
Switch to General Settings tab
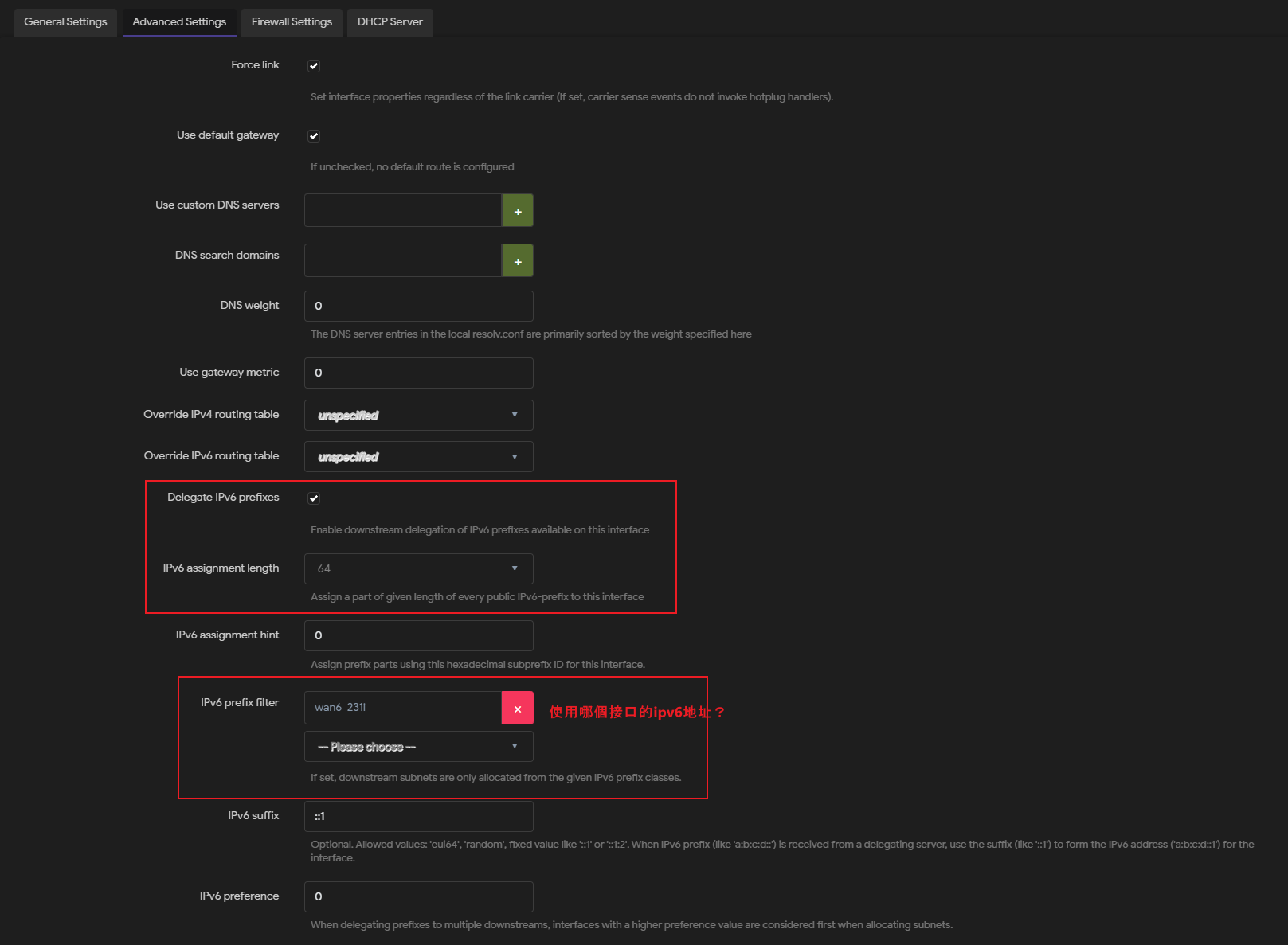click(65, 22)
